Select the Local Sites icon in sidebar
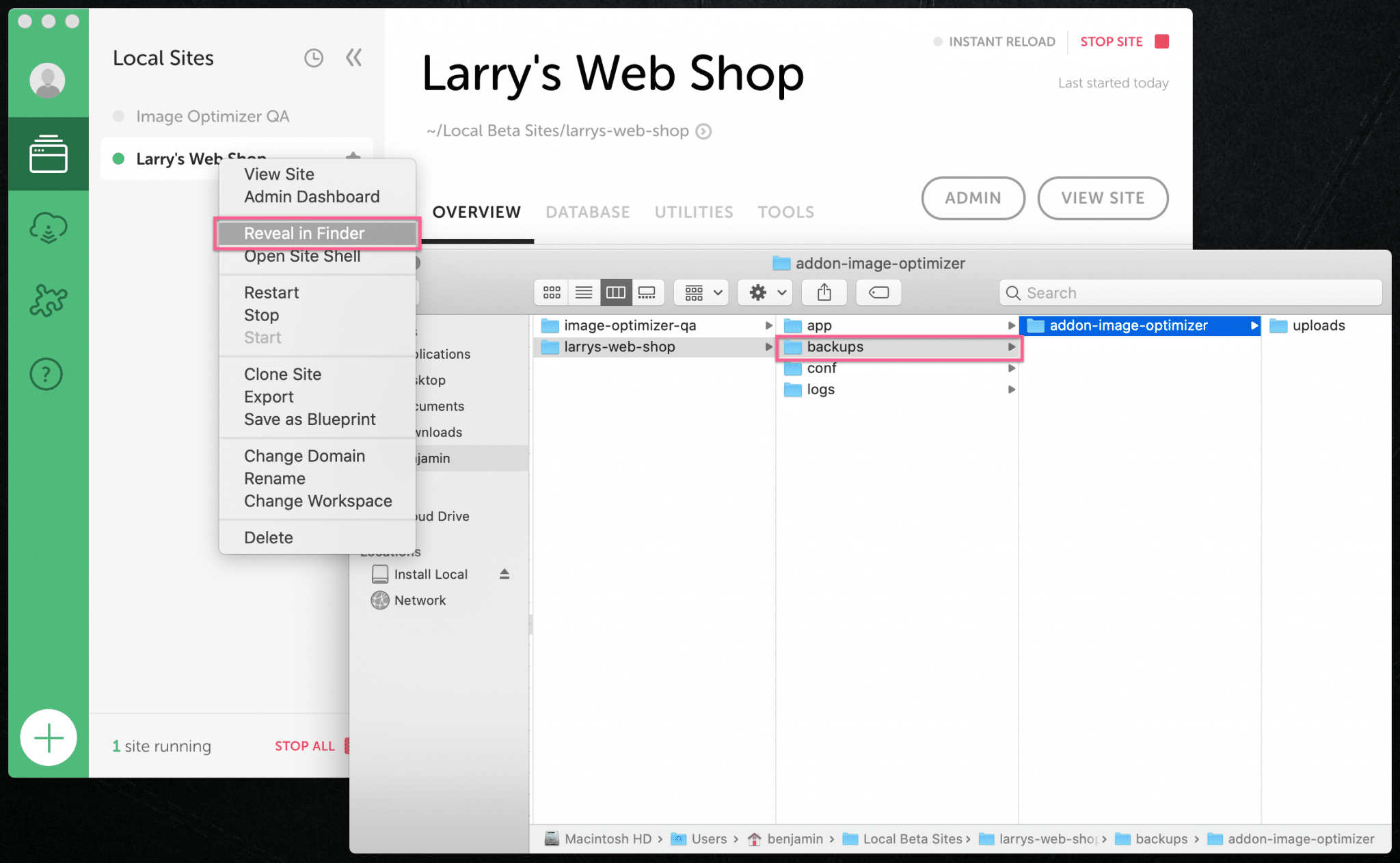Viewport: 1400px width, 863px height. click(x=48, y=154)
